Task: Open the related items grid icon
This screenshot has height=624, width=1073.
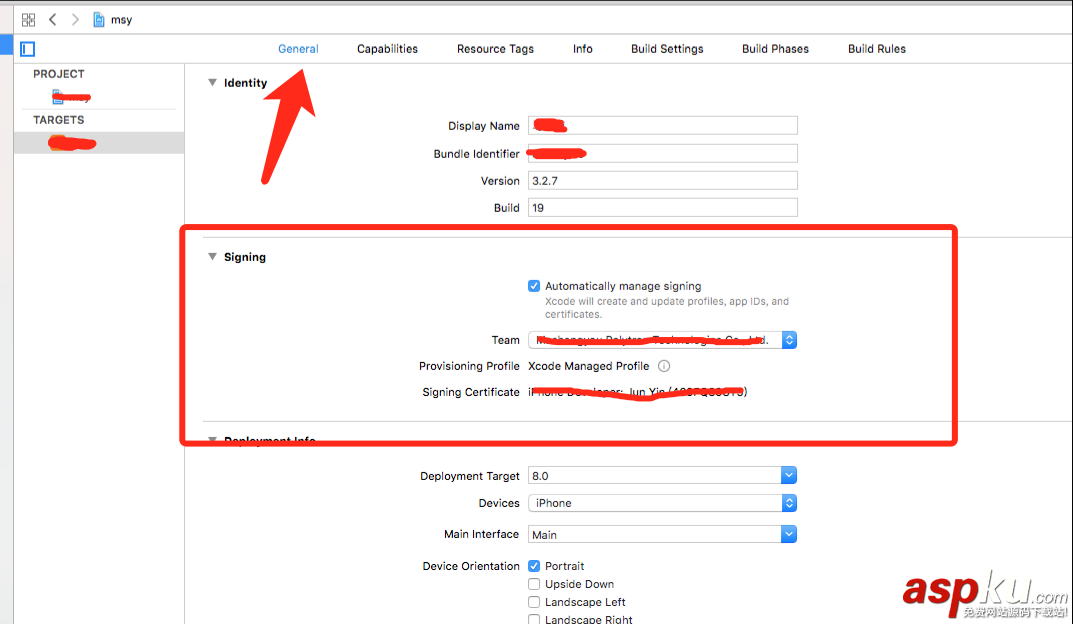Action: pos(28,20)
